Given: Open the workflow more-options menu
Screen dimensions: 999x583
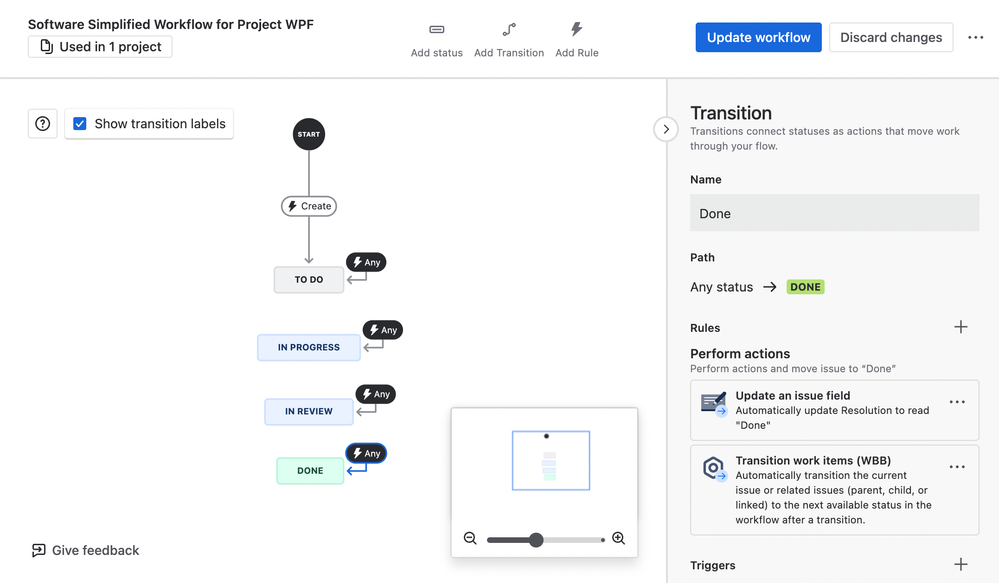Looking at the screenshot, I should [975, 37].
